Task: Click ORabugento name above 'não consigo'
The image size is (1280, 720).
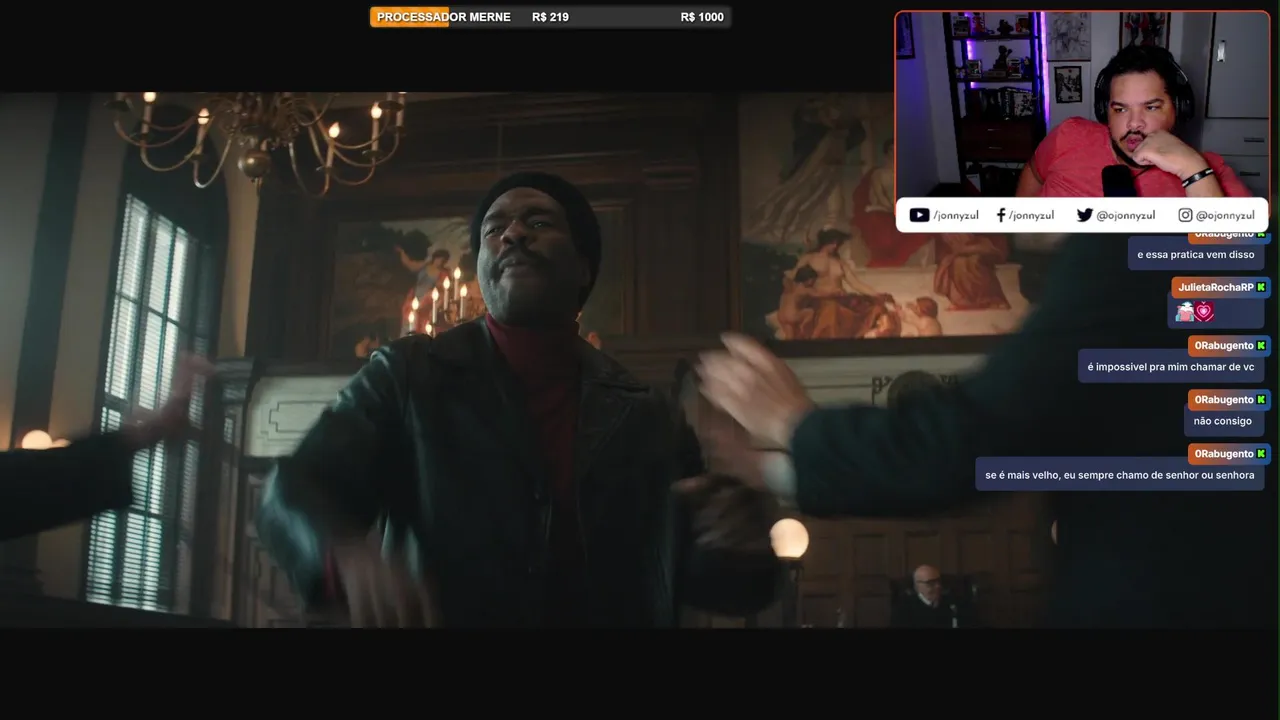Action: 1223,399
